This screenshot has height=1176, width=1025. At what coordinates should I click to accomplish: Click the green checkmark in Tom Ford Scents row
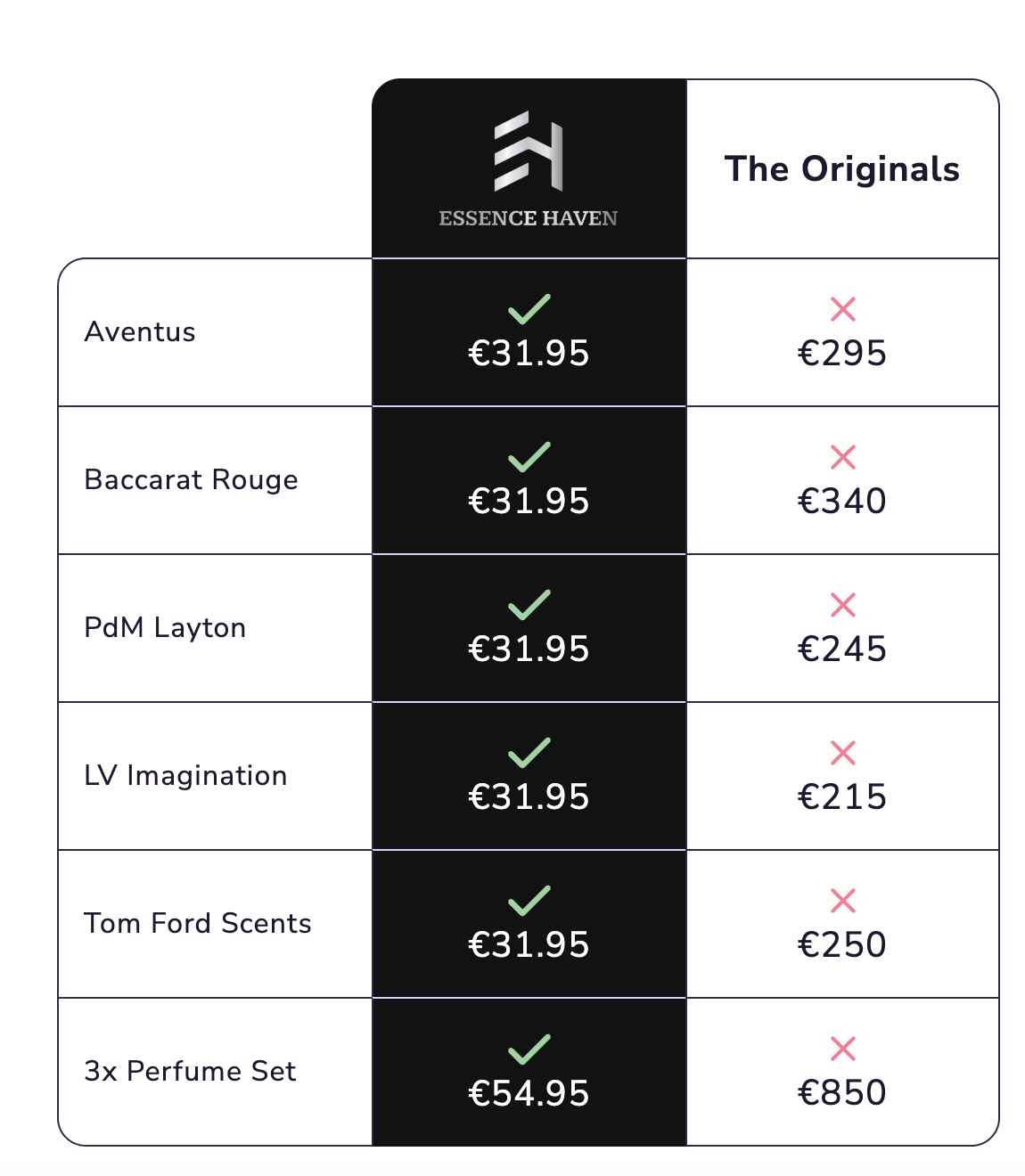click(529, 901)
